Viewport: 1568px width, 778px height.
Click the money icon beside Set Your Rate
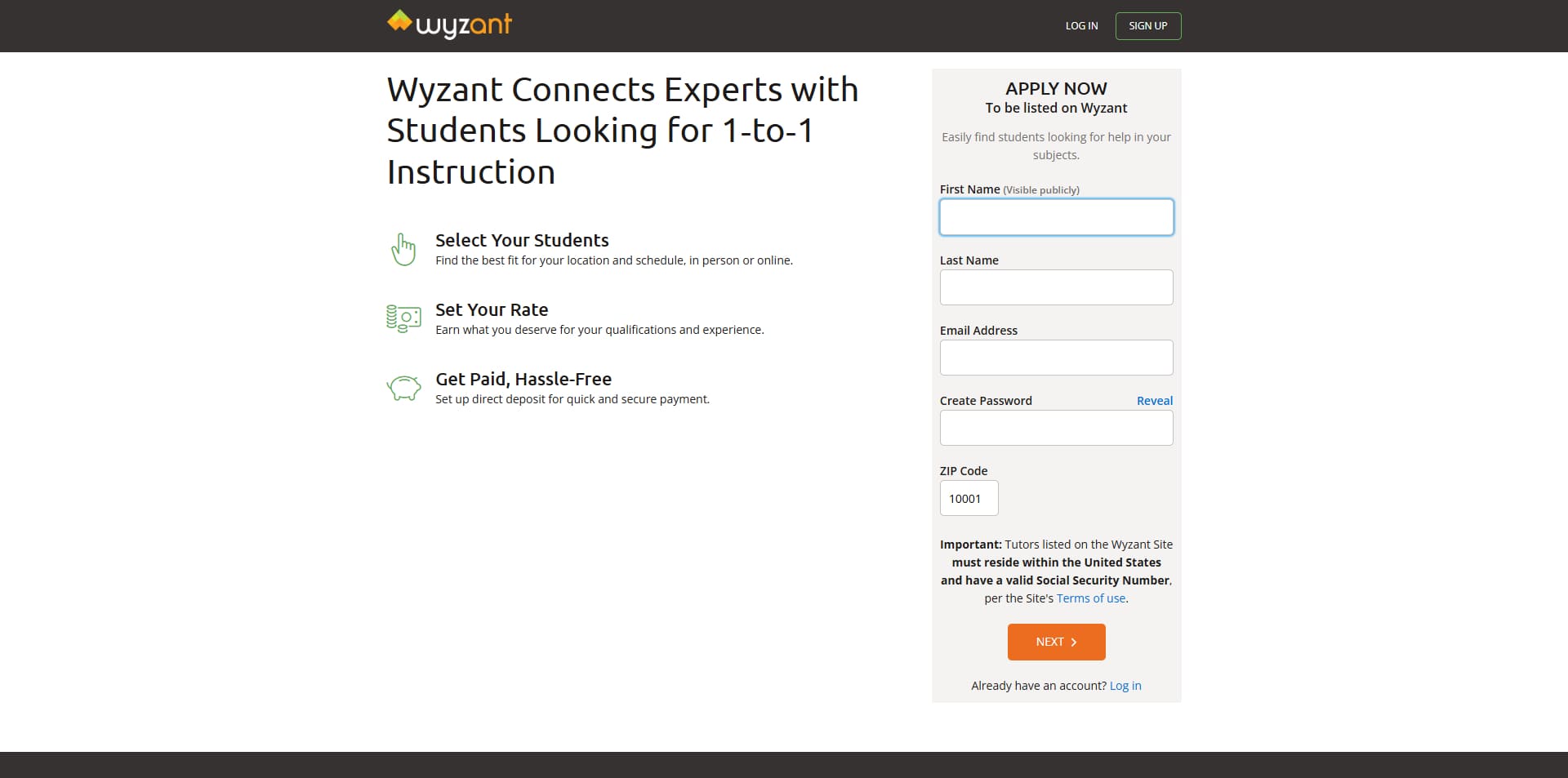pyautogui.click(x=403, y=318)
